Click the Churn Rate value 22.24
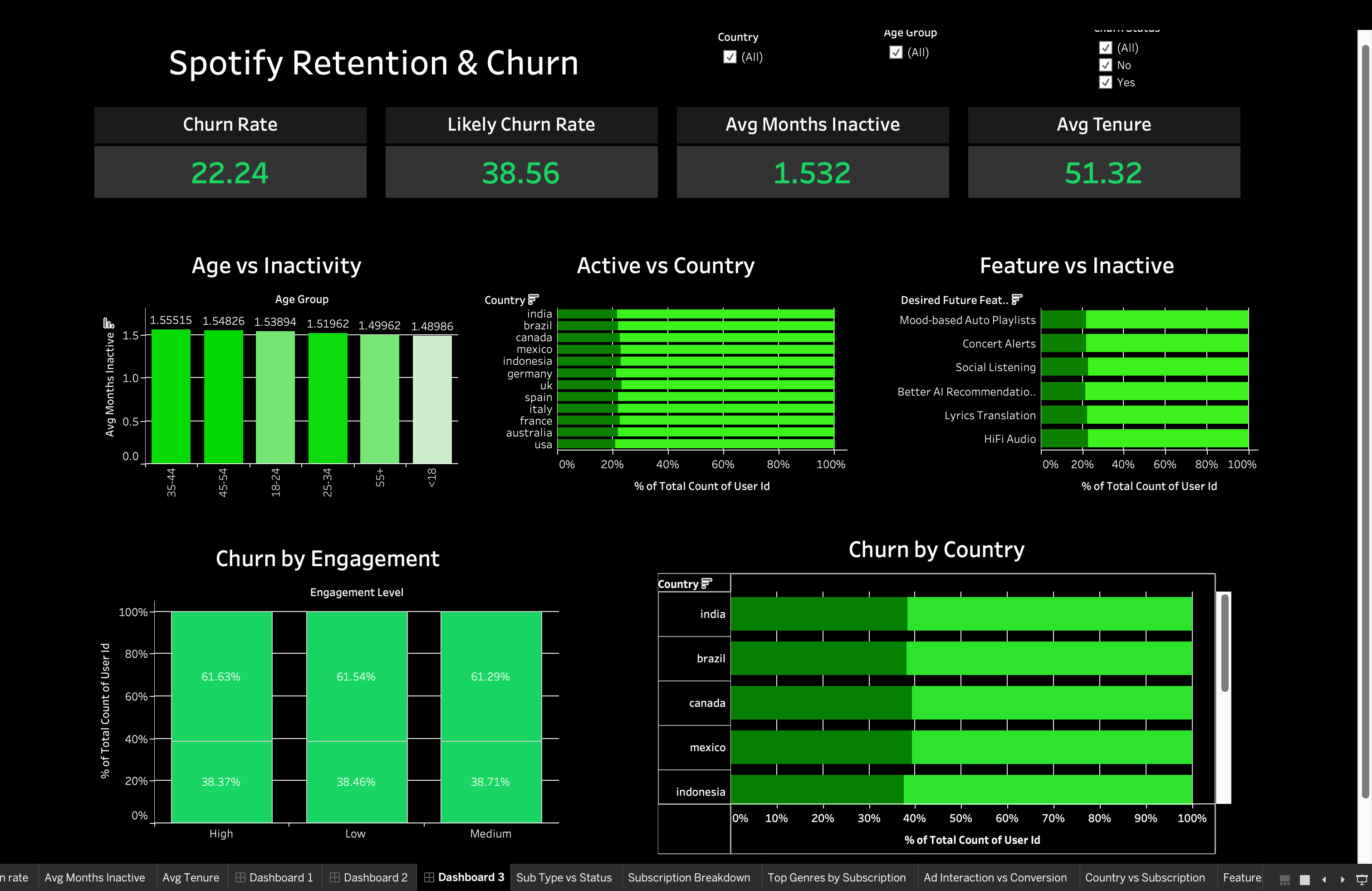The image size is (1372, 891). point(230,172)
